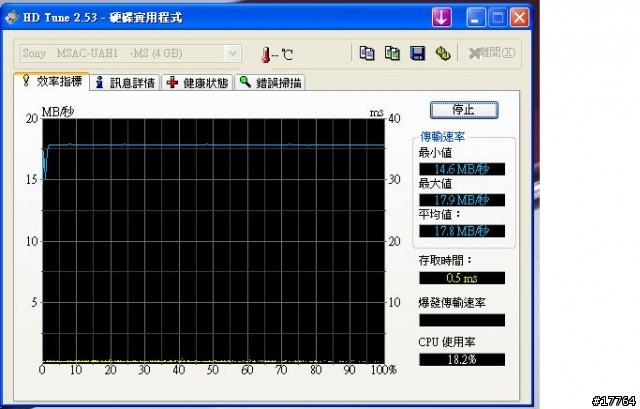Click the average value 17.8 MB/秒 field
The image size is (640, 409).
pos(462,231)
